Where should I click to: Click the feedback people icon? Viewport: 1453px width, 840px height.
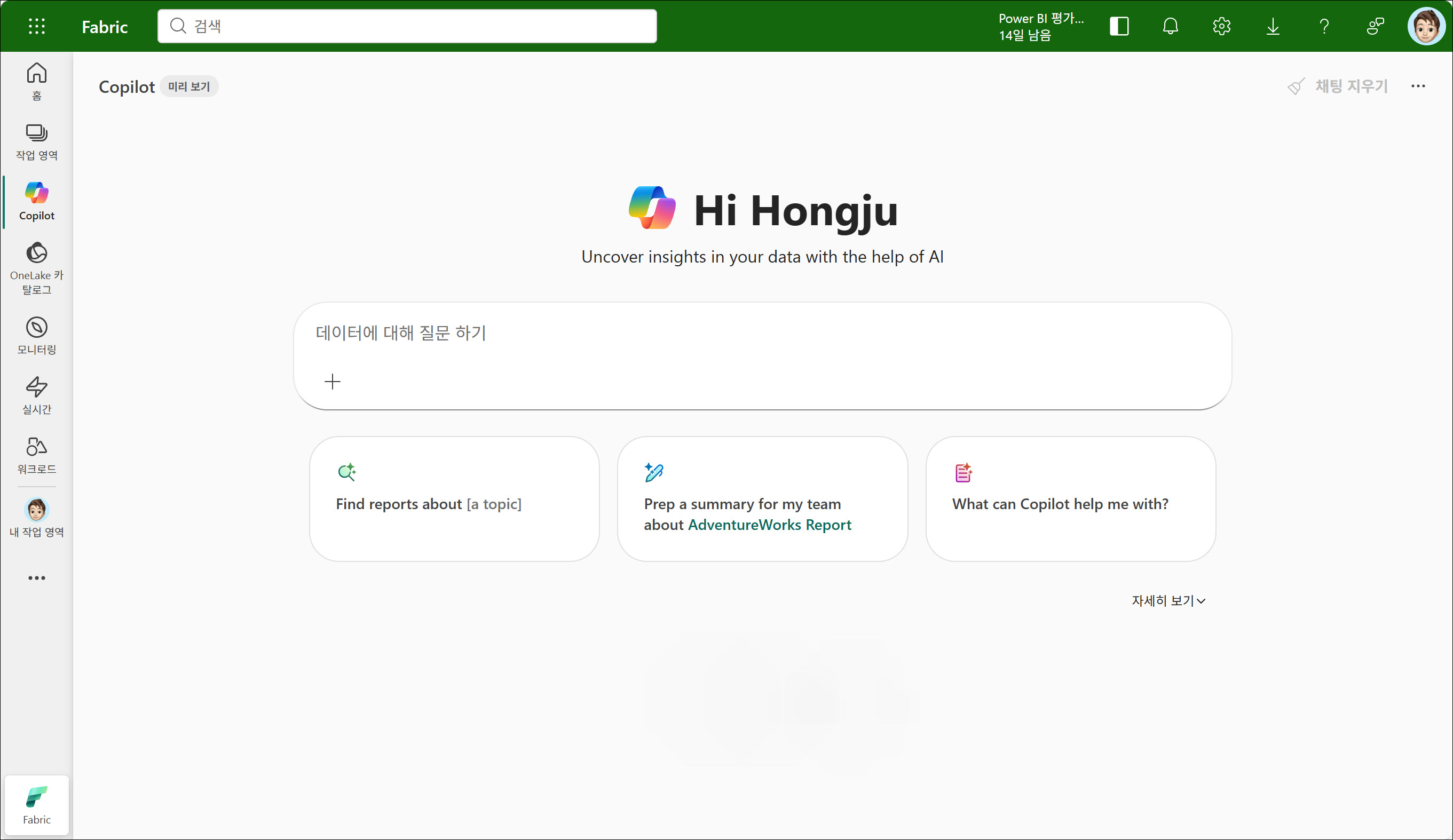pyautogui.click(x=1375, y=26)
